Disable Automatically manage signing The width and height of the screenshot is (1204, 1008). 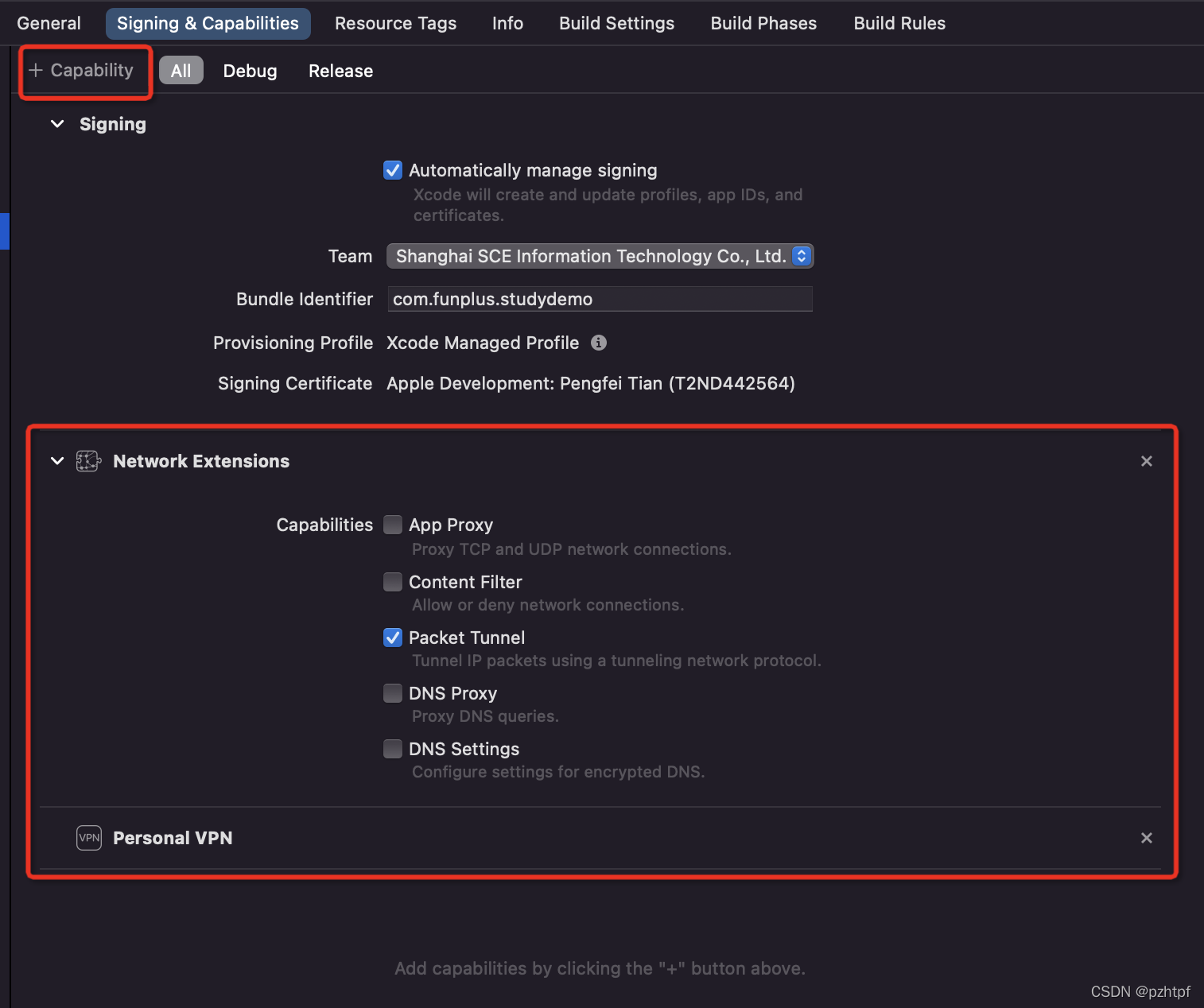click(393, 170)
